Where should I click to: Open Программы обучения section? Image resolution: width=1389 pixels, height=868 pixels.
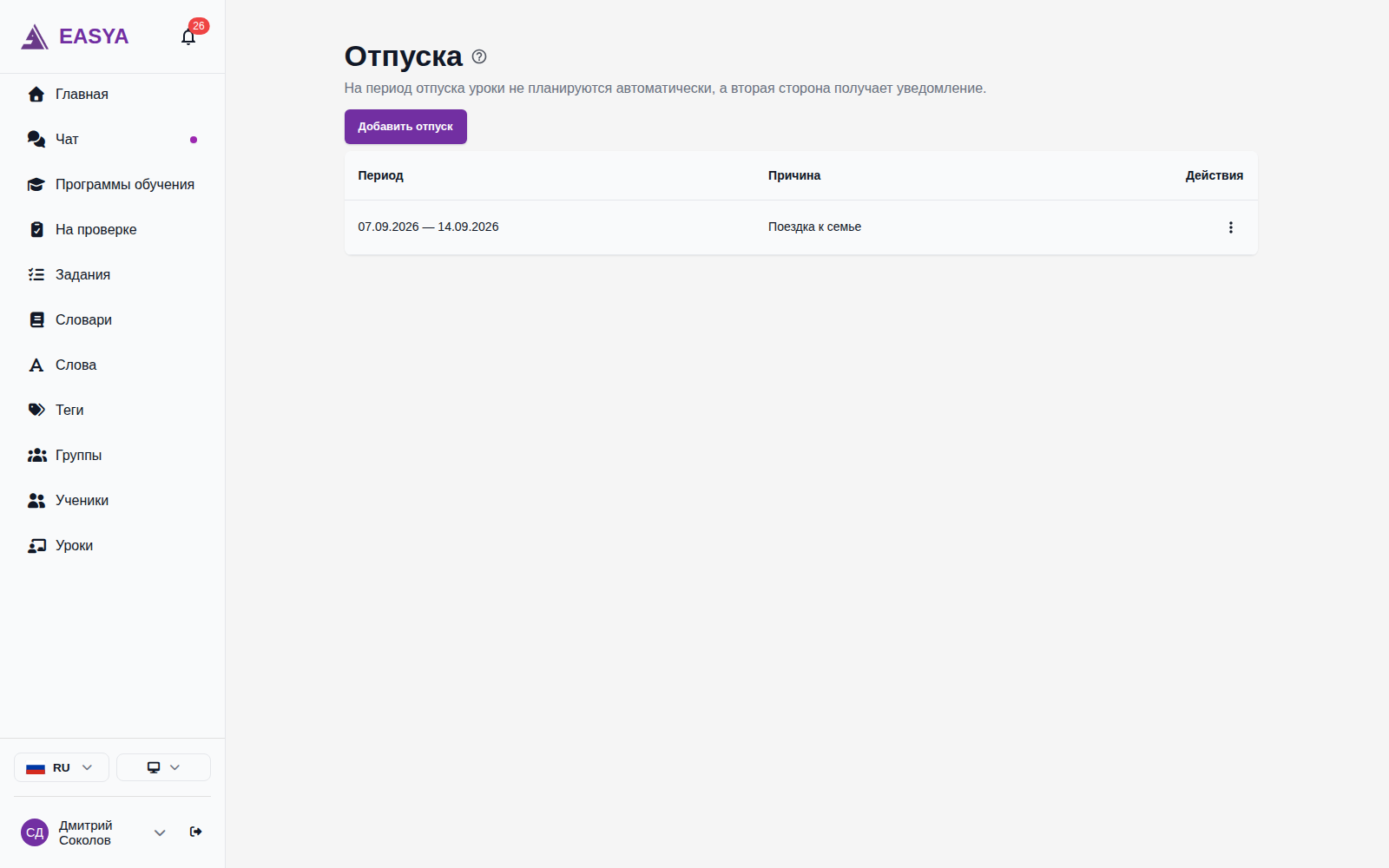112,185
